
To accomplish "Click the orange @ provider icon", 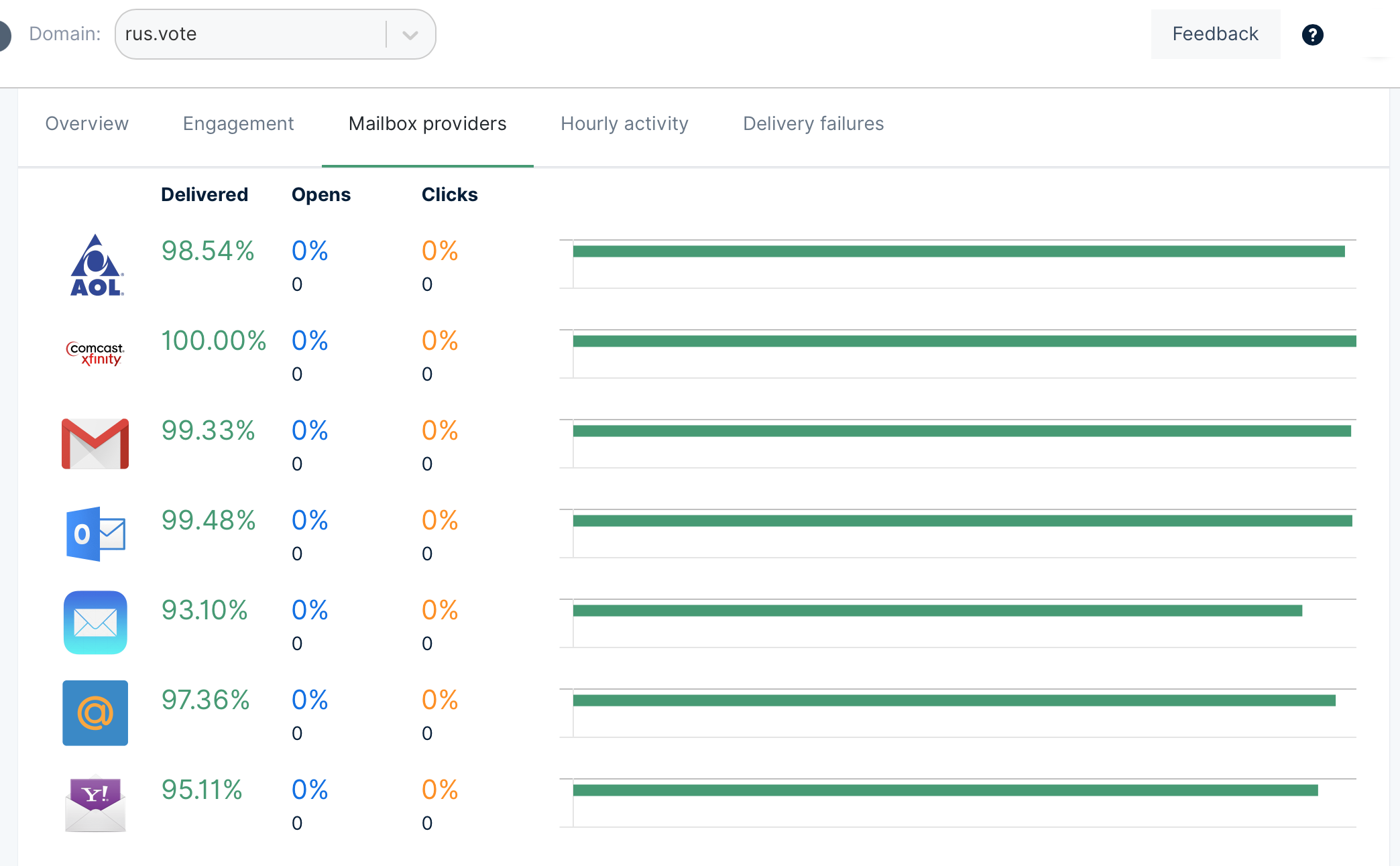I will (x=95, y=713).
